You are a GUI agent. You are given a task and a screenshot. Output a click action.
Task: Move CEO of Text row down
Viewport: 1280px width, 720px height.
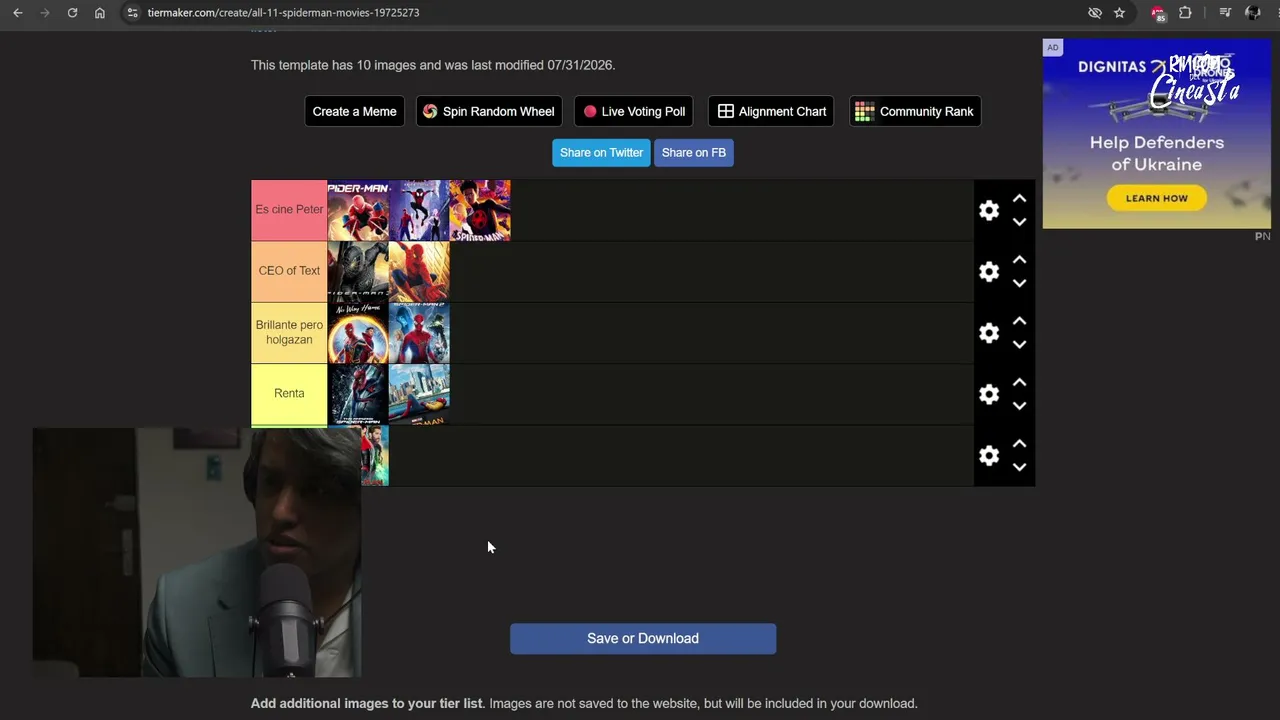[x=1019, y=283]
